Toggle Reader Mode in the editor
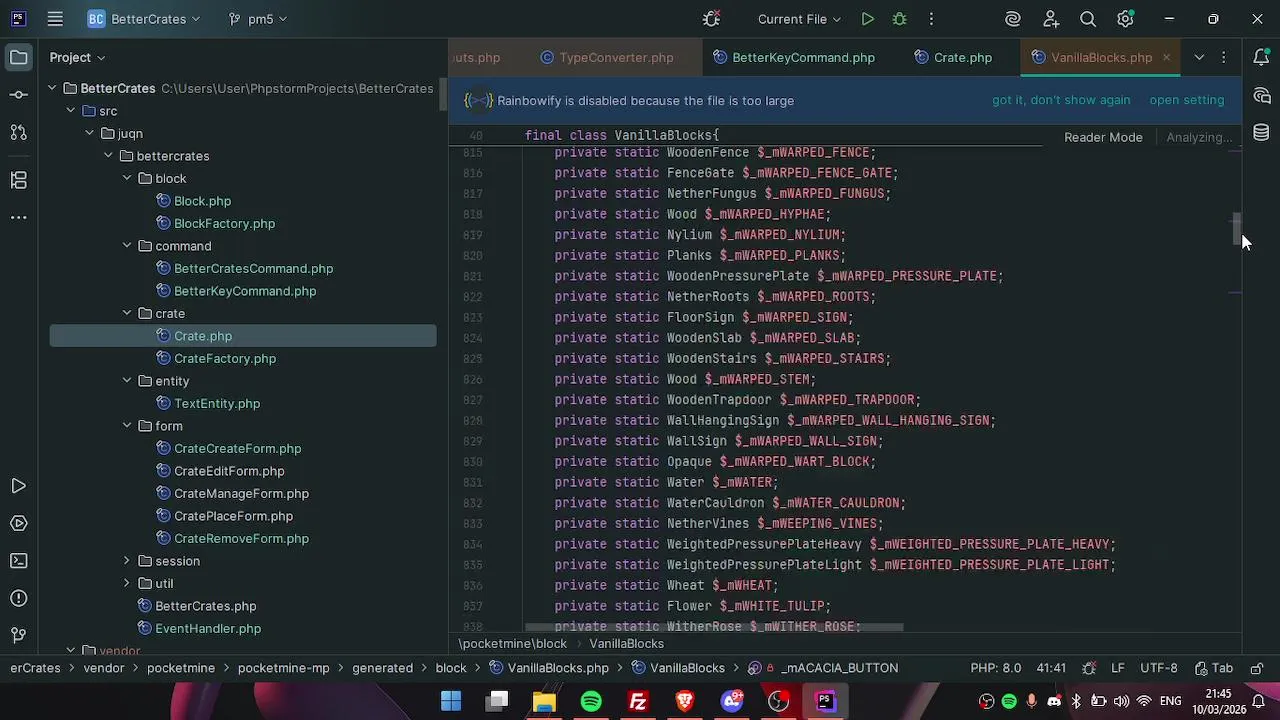The width and height of the screenshot is (1280, 720). [x=1103, y=137]
